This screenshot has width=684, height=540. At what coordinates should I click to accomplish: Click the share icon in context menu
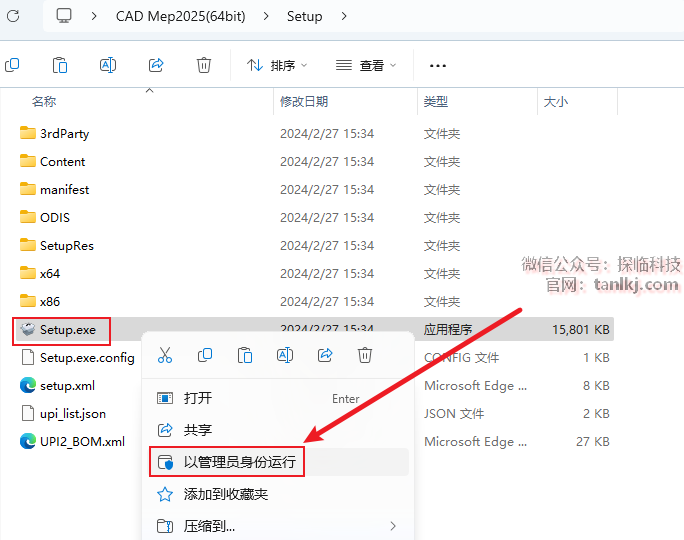(325, 355)
